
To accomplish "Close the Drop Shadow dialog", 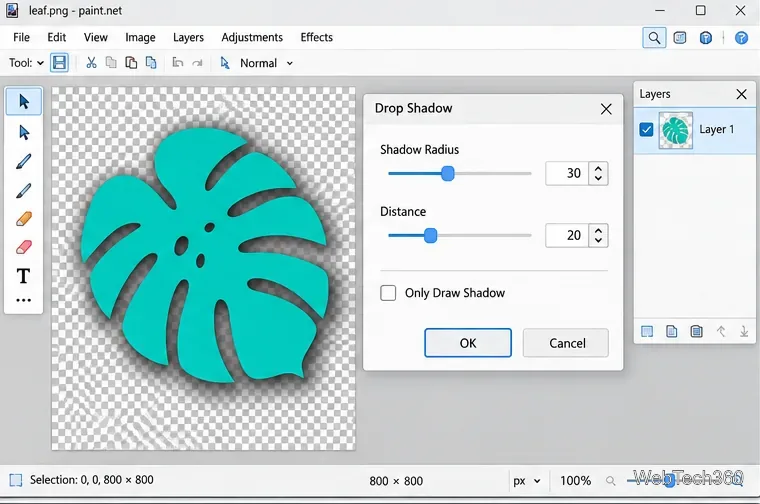I will 606,109.
